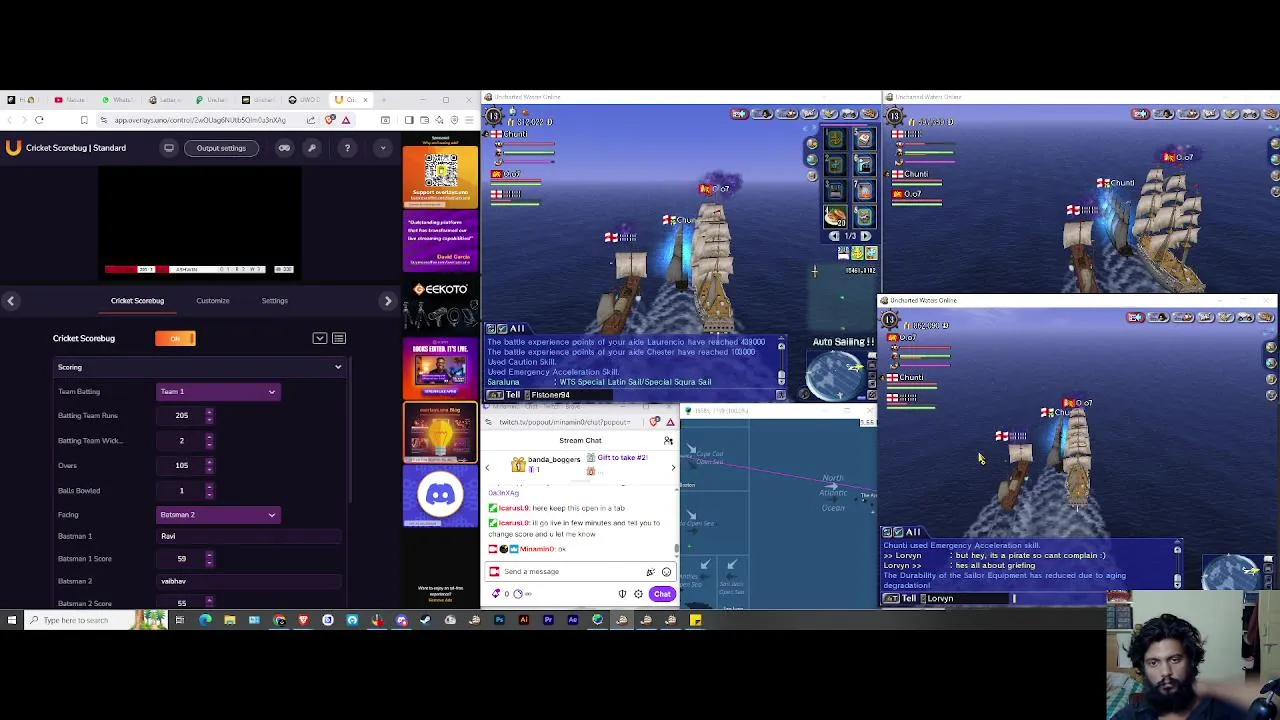Click the moderator shield icon in chat
The width and height of the screenshot is (1280, 720).
622,594
